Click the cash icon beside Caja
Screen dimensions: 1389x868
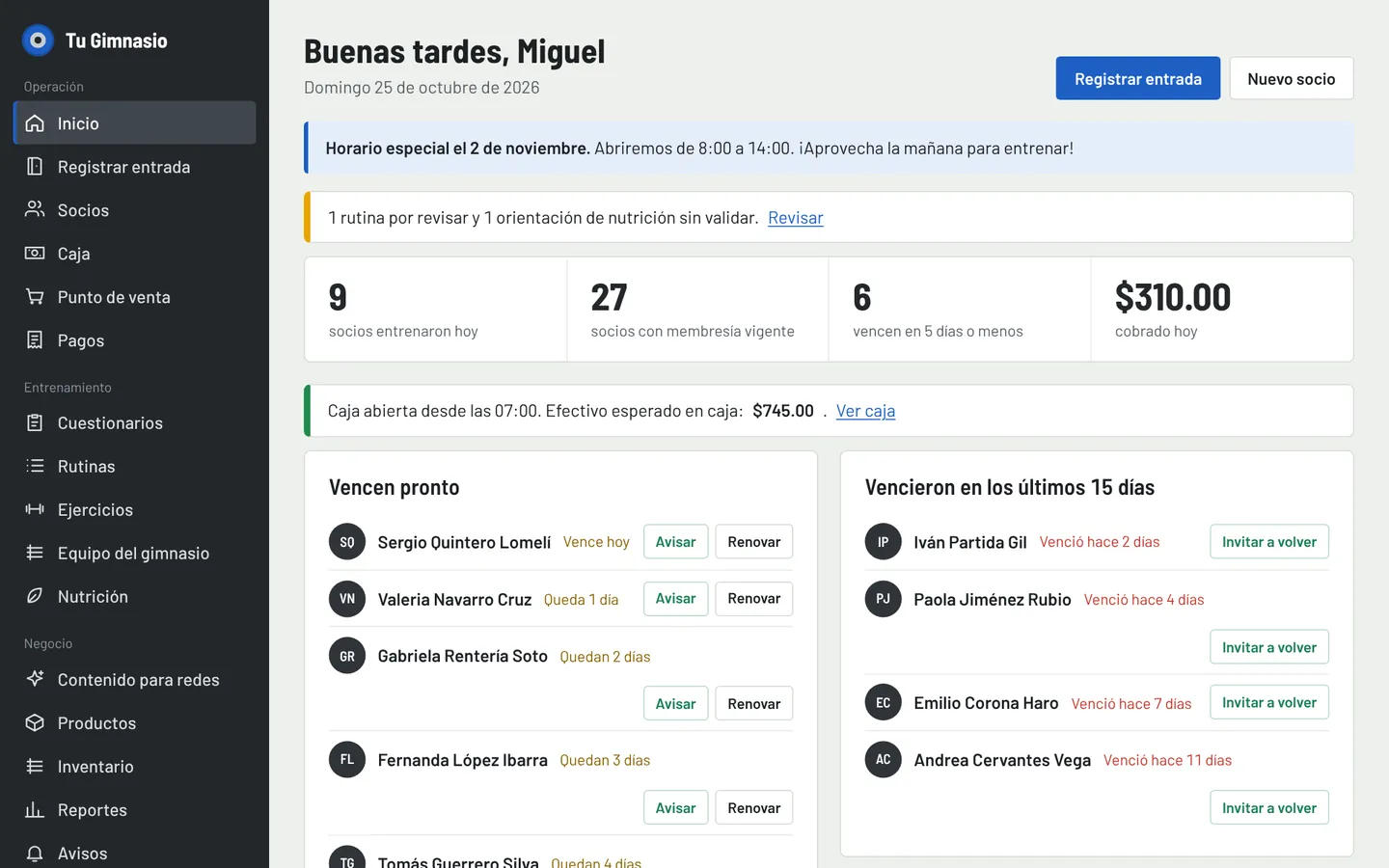(35, 254)
